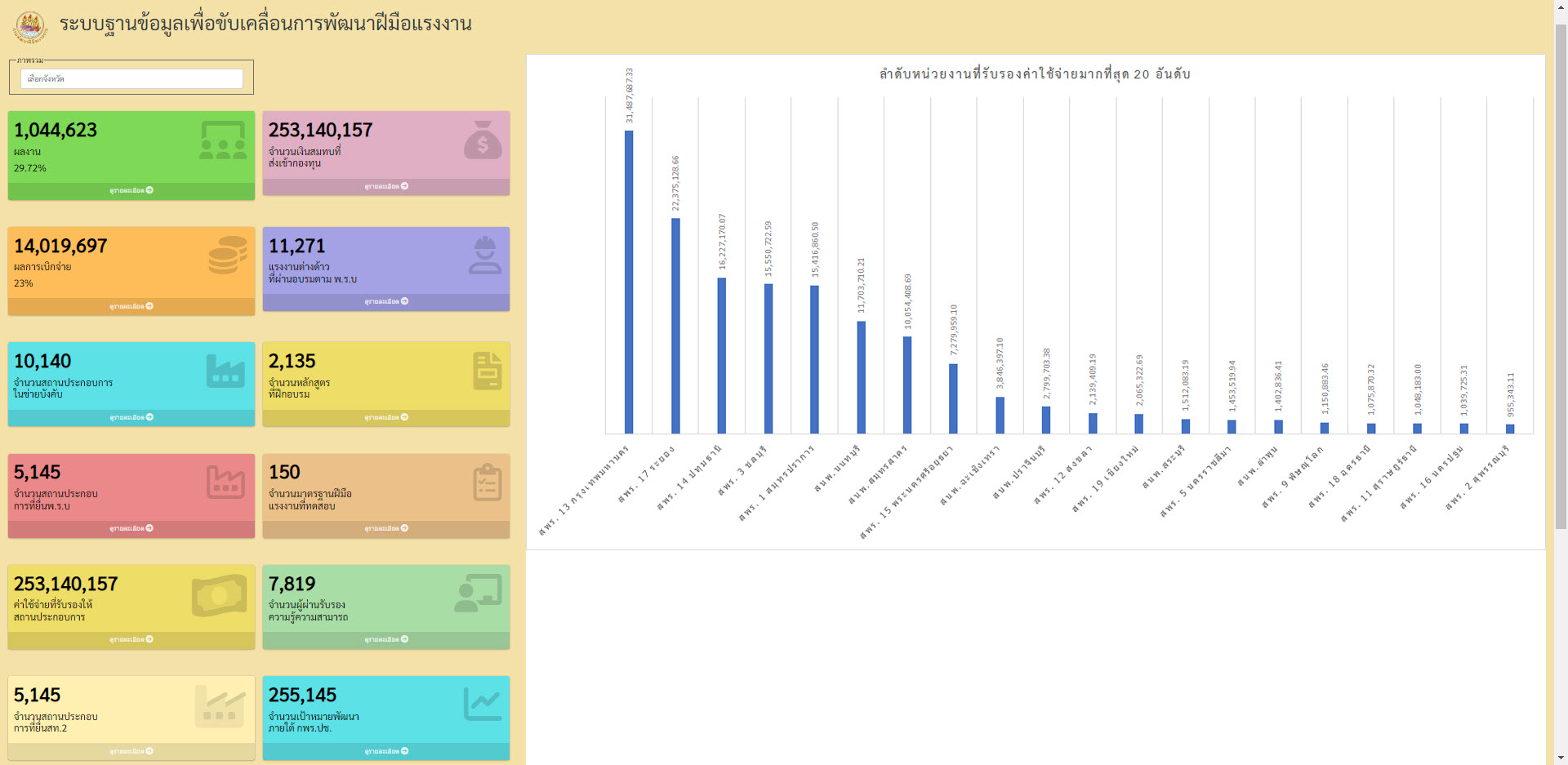
Task: Click the clipboard checklist icon on 150 card
Action: tap(487, 482)
